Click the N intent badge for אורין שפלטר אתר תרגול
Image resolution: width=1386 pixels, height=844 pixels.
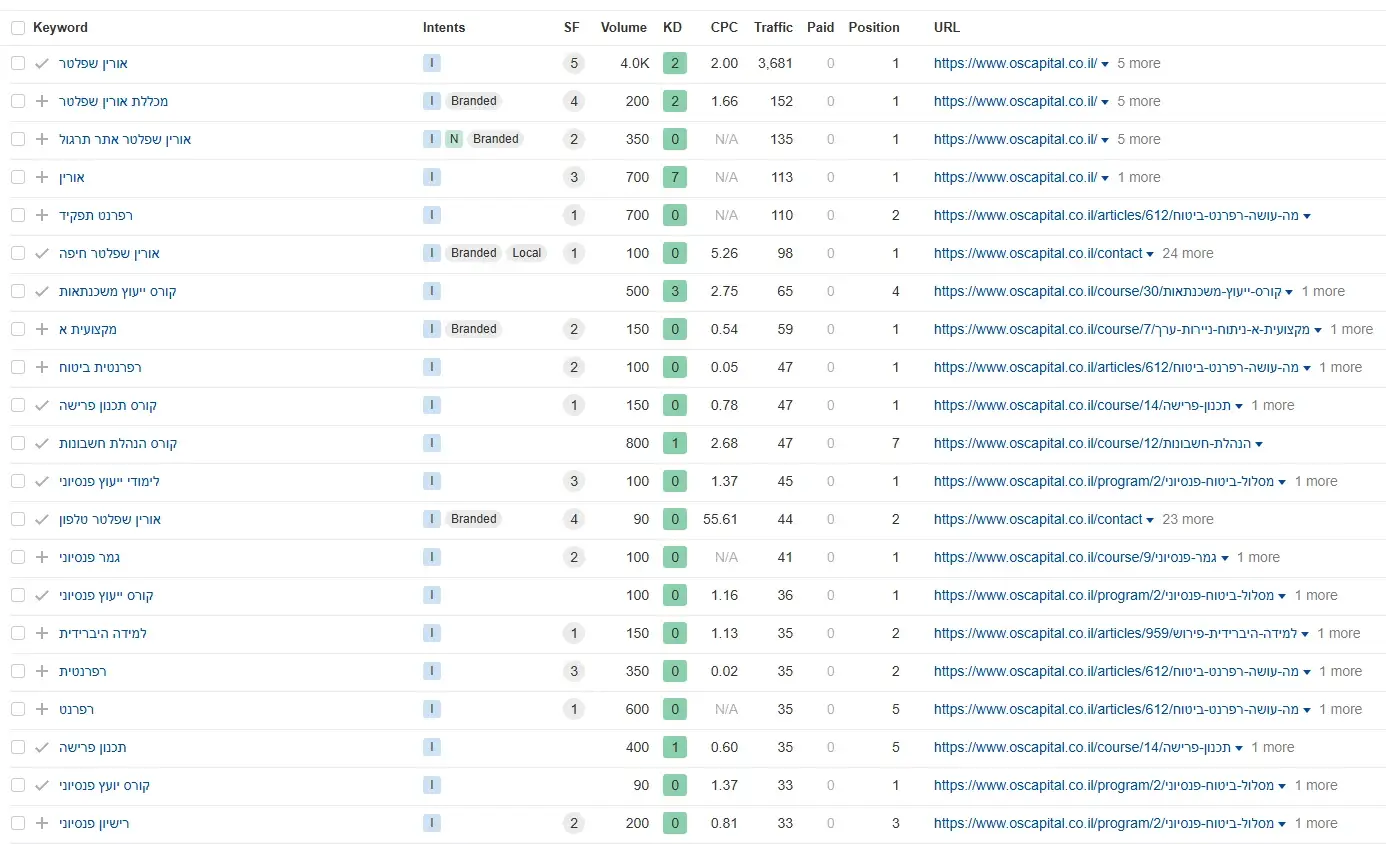[453, 139]
